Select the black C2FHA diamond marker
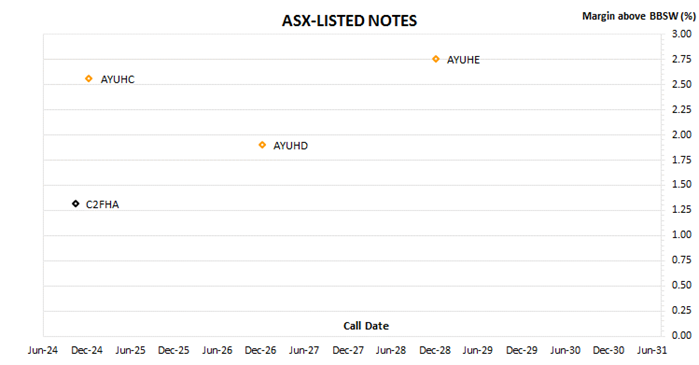This screenshot has width=699, height=365. tap(76, 204)
